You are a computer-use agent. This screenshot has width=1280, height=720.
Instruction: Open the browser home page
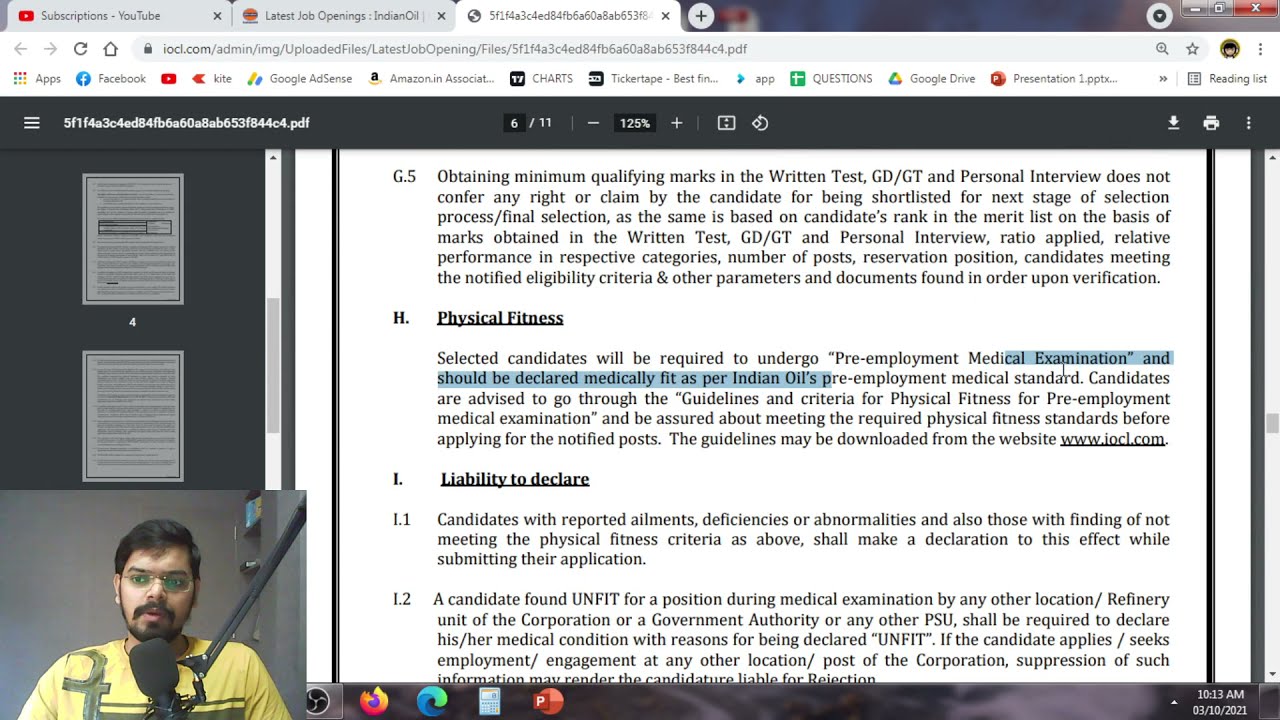click(x=111, y=49)
